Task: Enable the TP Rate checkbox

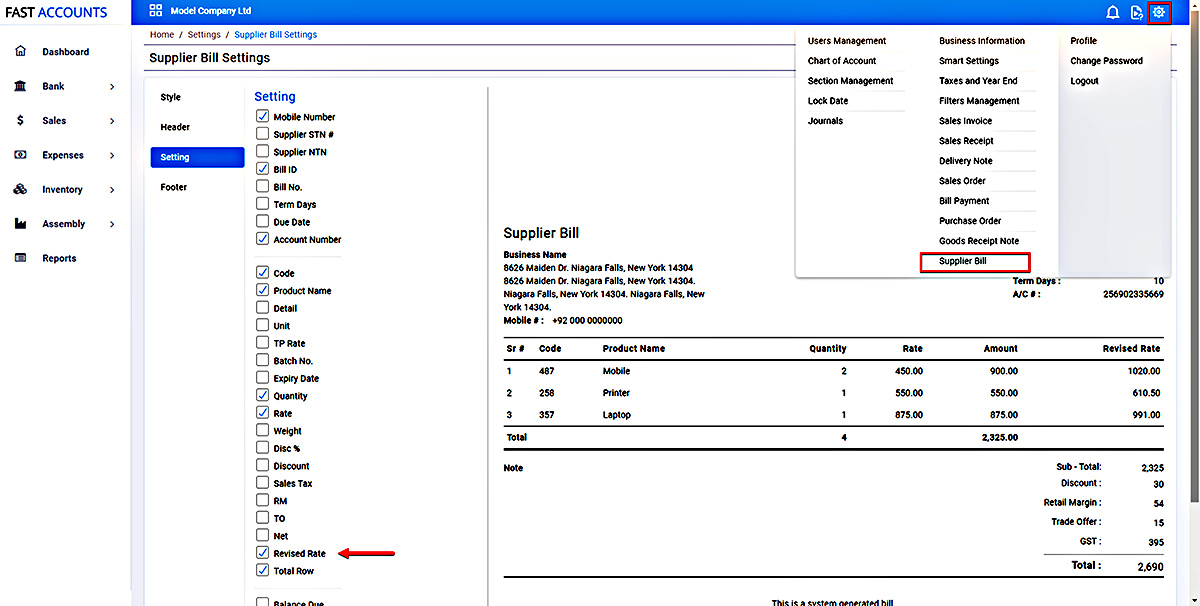Action: click(263, 343)
